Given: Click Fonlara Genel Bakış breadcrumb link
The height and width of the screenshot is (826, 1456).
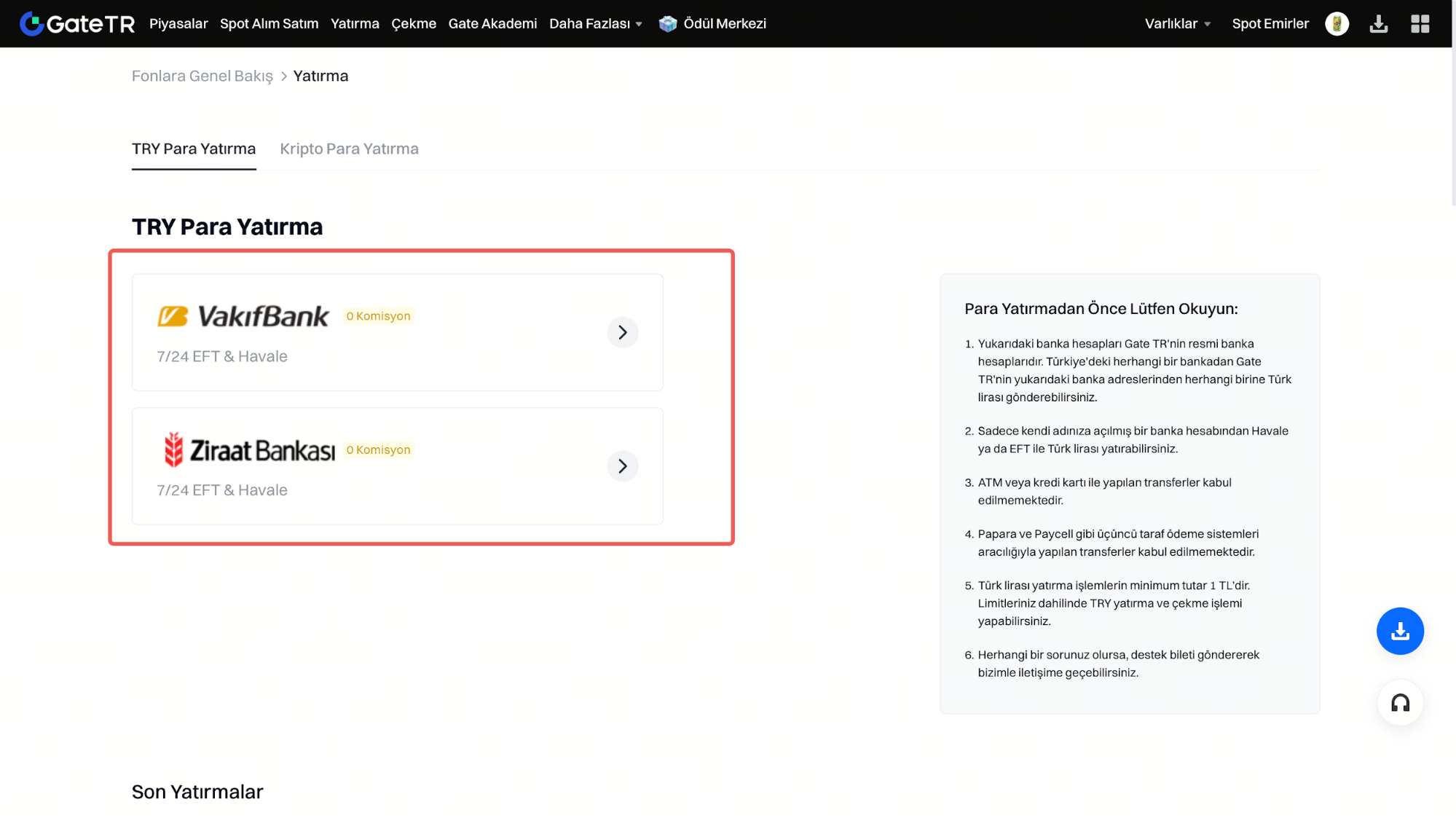Looking at the screenshot, I should point(202,76).
